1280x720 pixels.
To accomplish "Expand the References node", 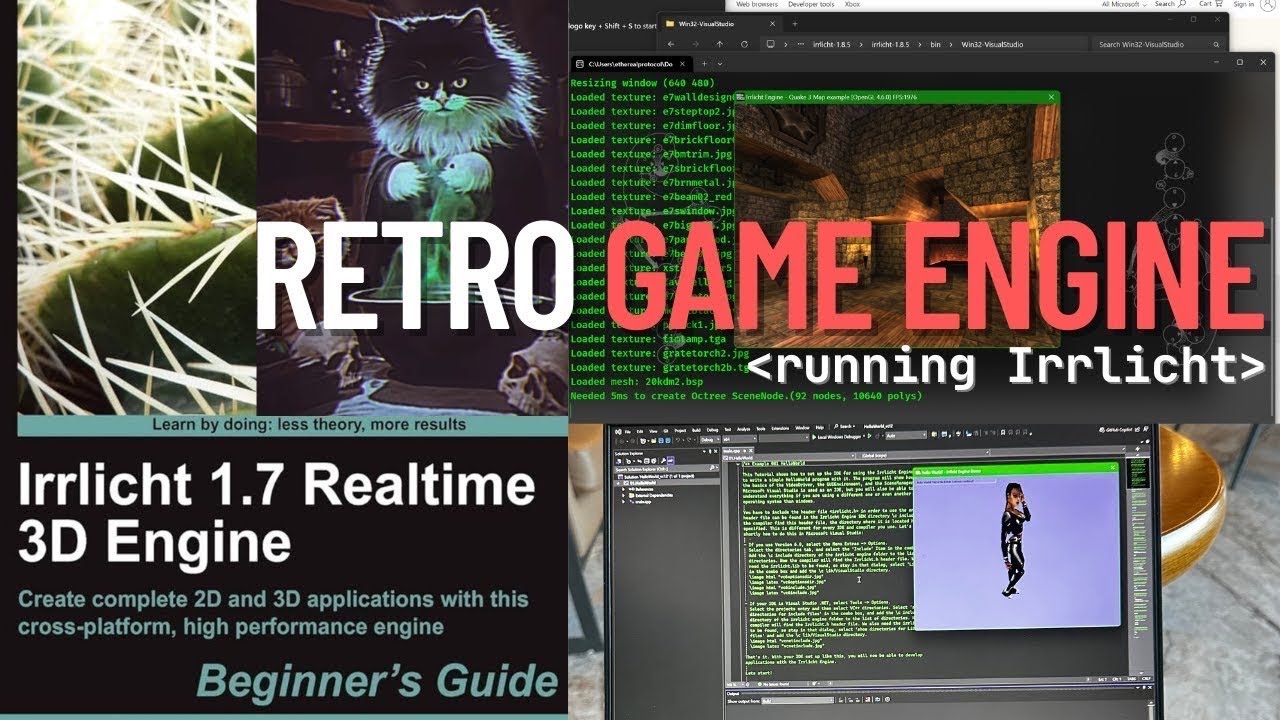I will click(x=623, y=489).
